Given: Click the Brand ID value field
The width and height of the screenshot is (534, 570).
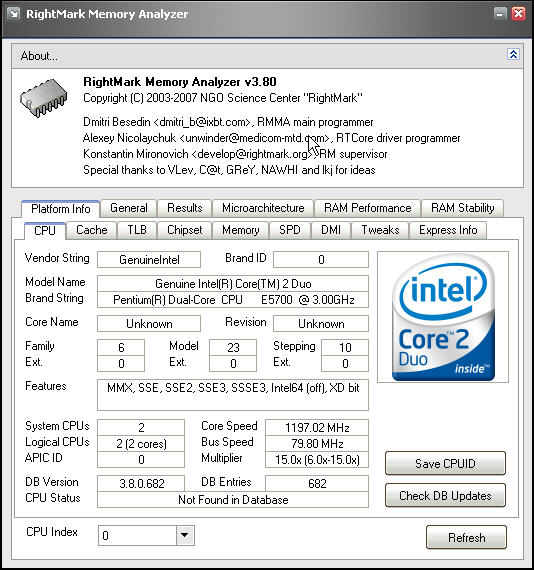Looking at the screenshot, I should (321, 260).
